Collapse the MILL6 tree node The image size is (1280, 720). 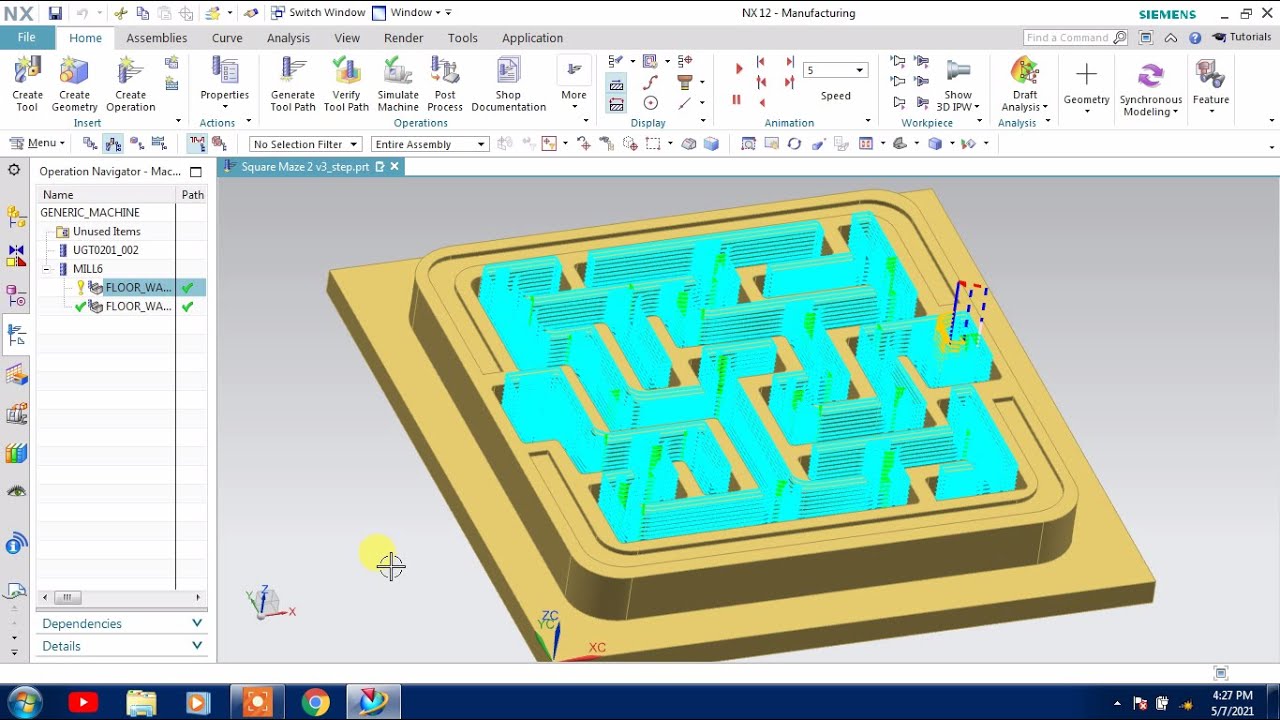47,269
